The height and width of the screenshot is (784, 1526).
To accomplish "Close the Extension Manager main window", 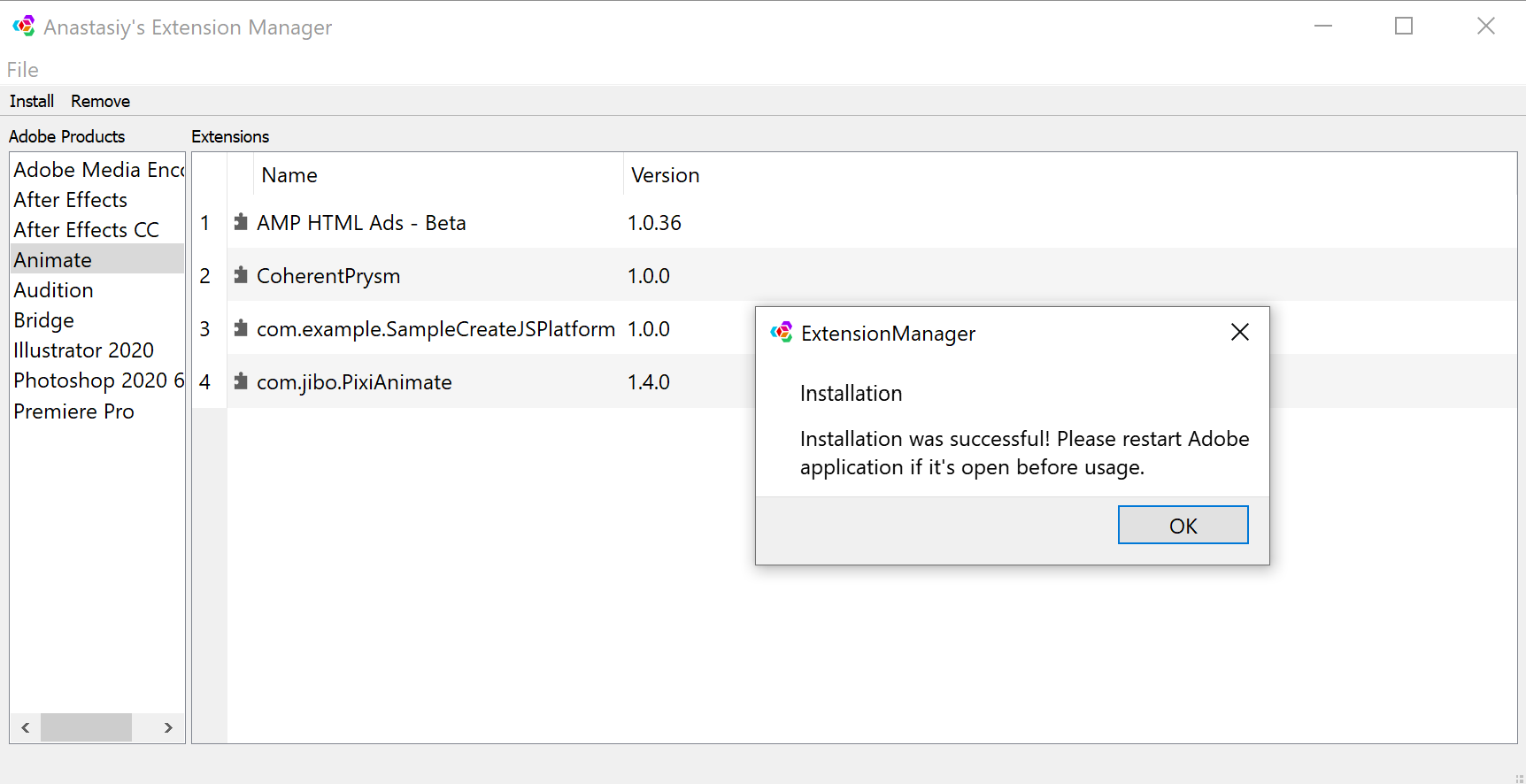I will [1486, 26].
